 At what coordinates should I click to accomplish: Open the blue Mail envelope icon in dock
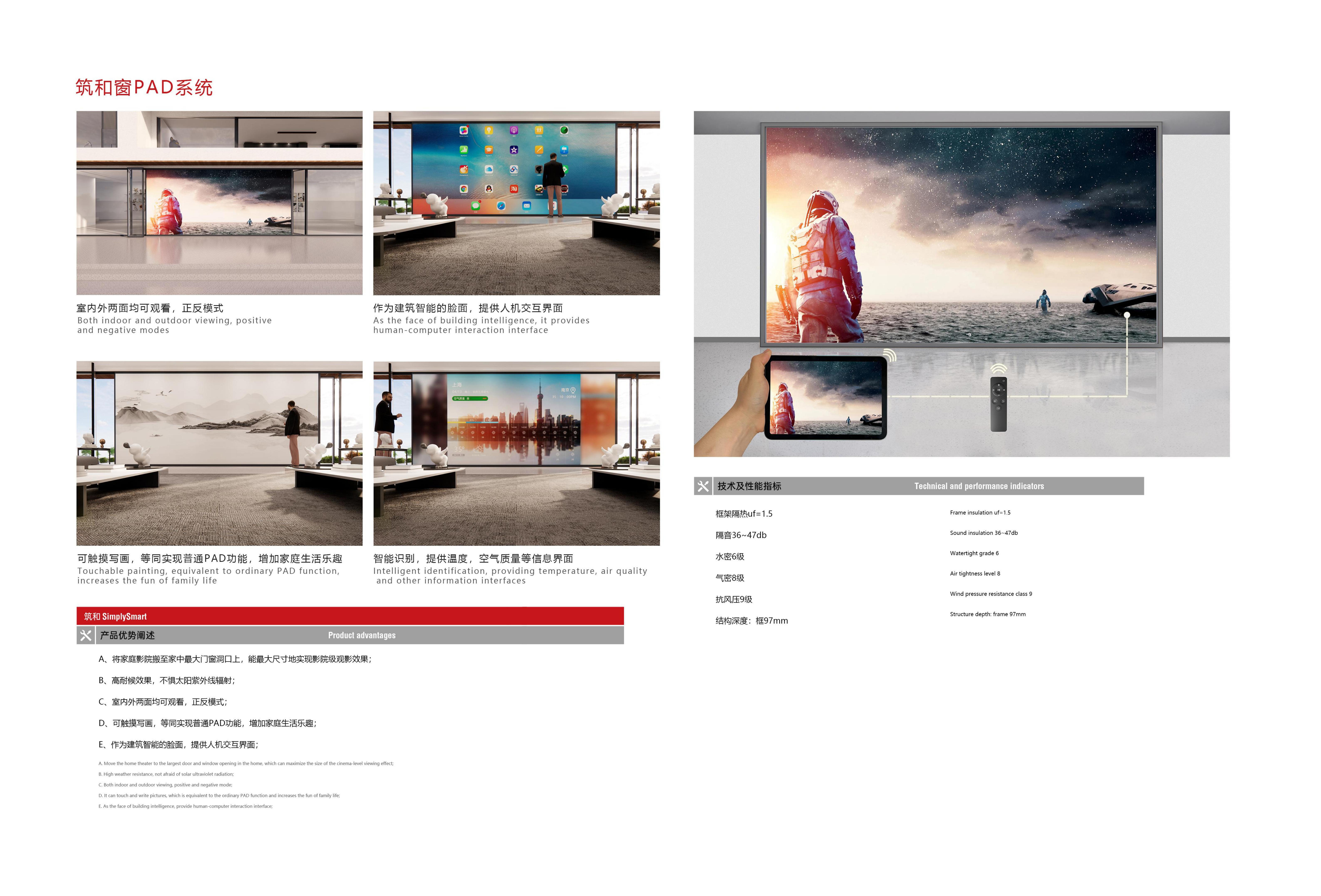tap(527, 206)
